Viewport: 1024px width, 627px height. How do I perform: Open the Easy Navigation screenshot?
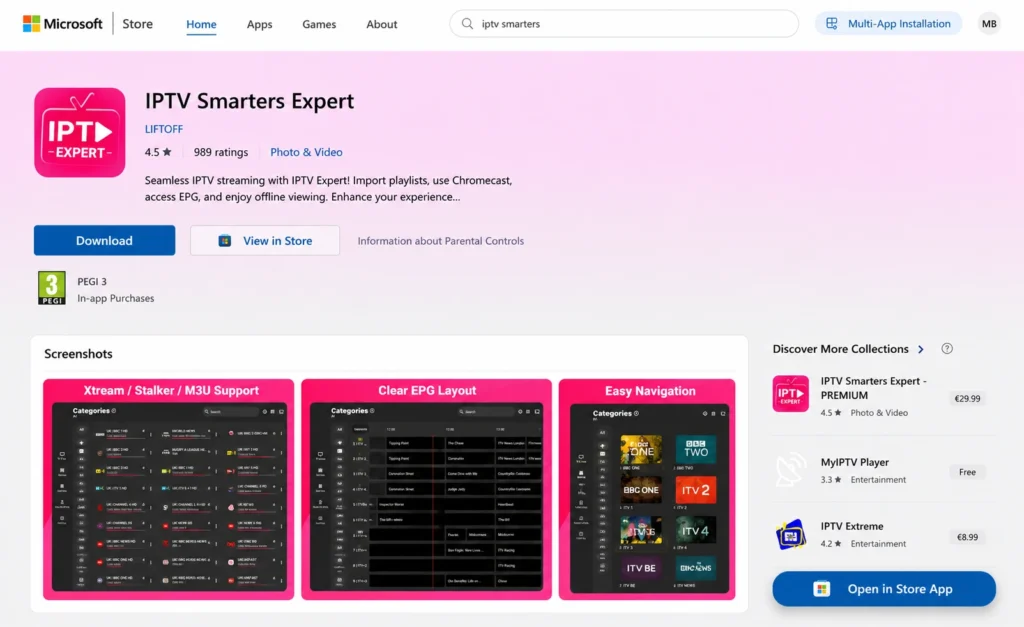point(647,489)
